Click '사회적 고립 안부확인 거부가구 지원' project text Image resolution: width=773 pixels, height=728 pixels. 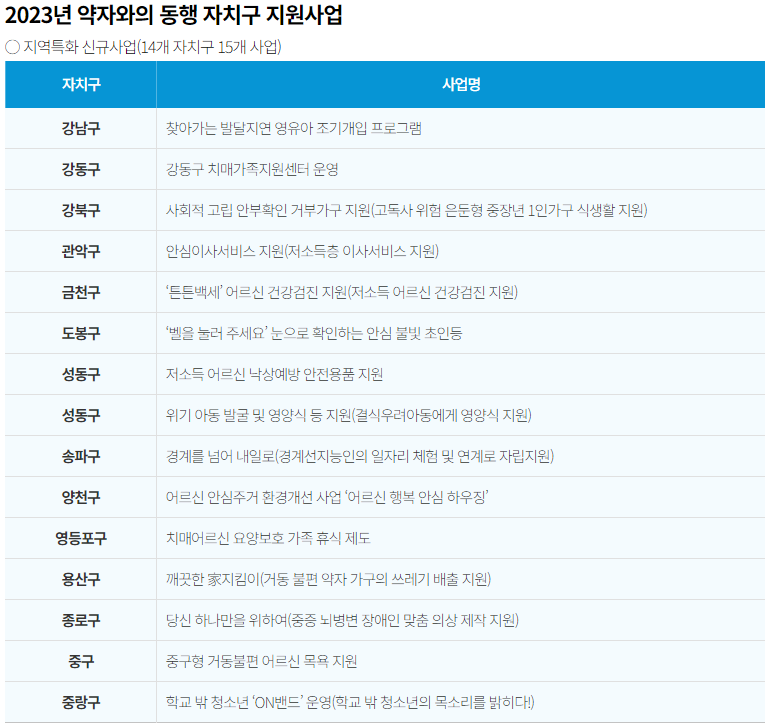268,210
